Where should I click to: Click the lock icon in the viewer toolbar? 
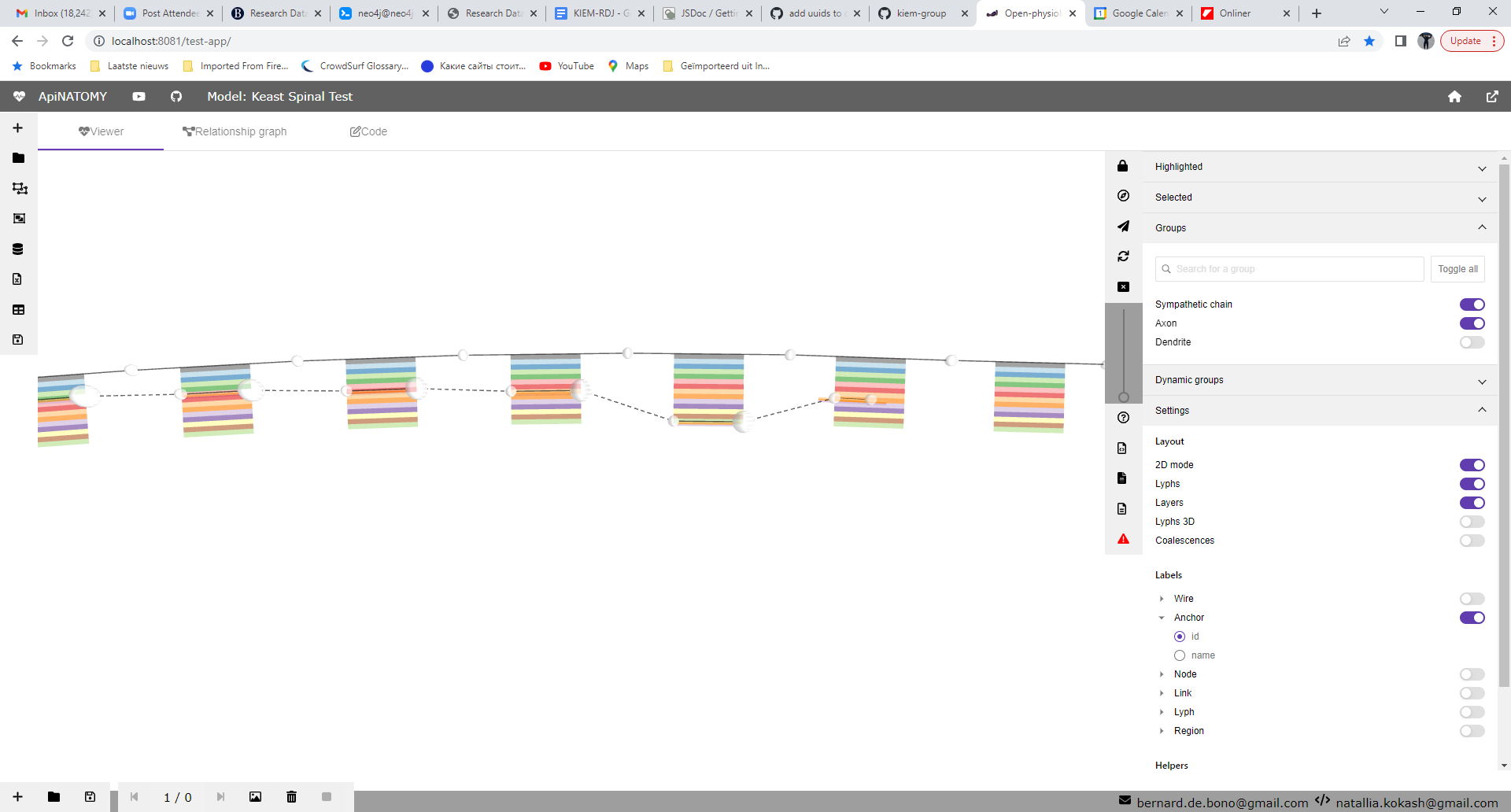pyautogui.click(x=1123, y=166)
